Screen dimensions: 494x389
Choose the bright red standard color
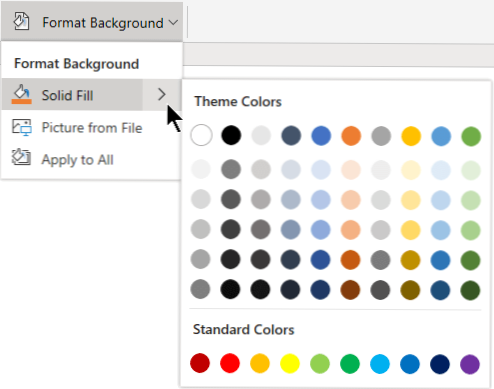[230, 363]
